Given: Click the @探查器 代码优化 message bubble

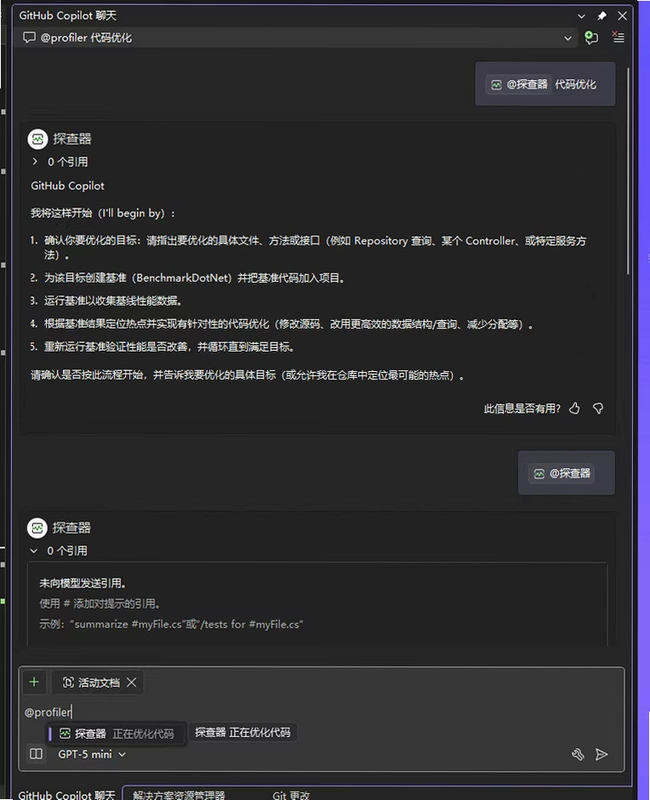Looking at the screenshot, I should (x=545, y=84).
